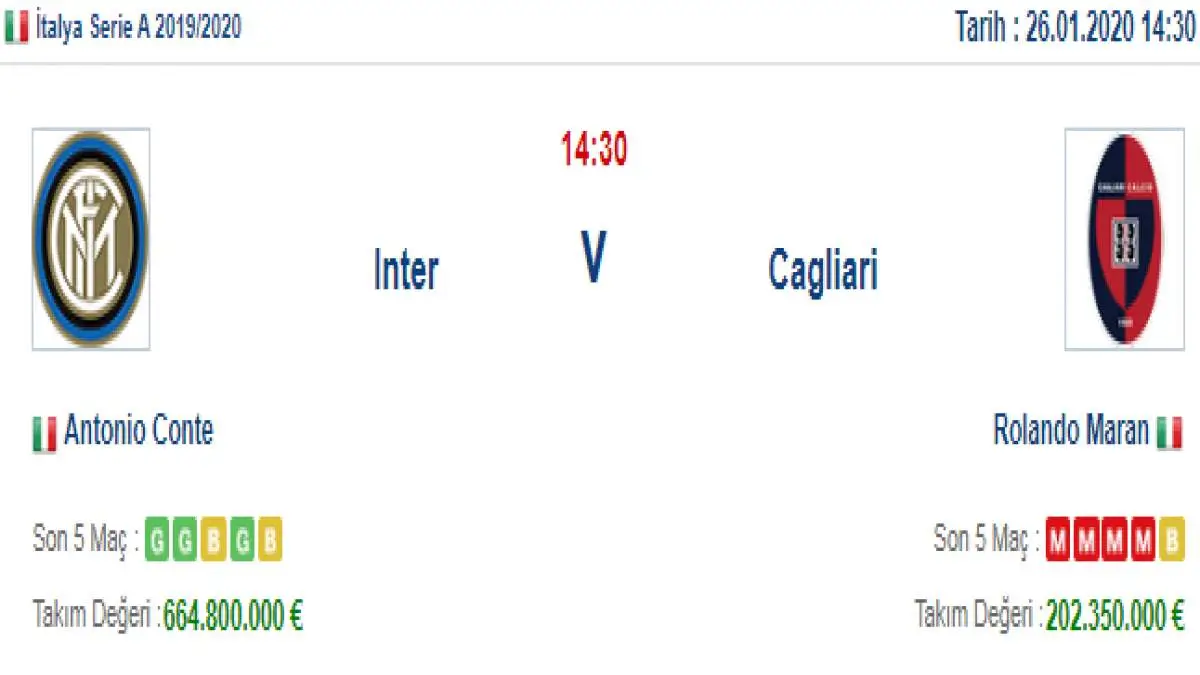Click Inter's team value 664.800.000 €
Screen dimensions: 1200x675
coord(233,615)
